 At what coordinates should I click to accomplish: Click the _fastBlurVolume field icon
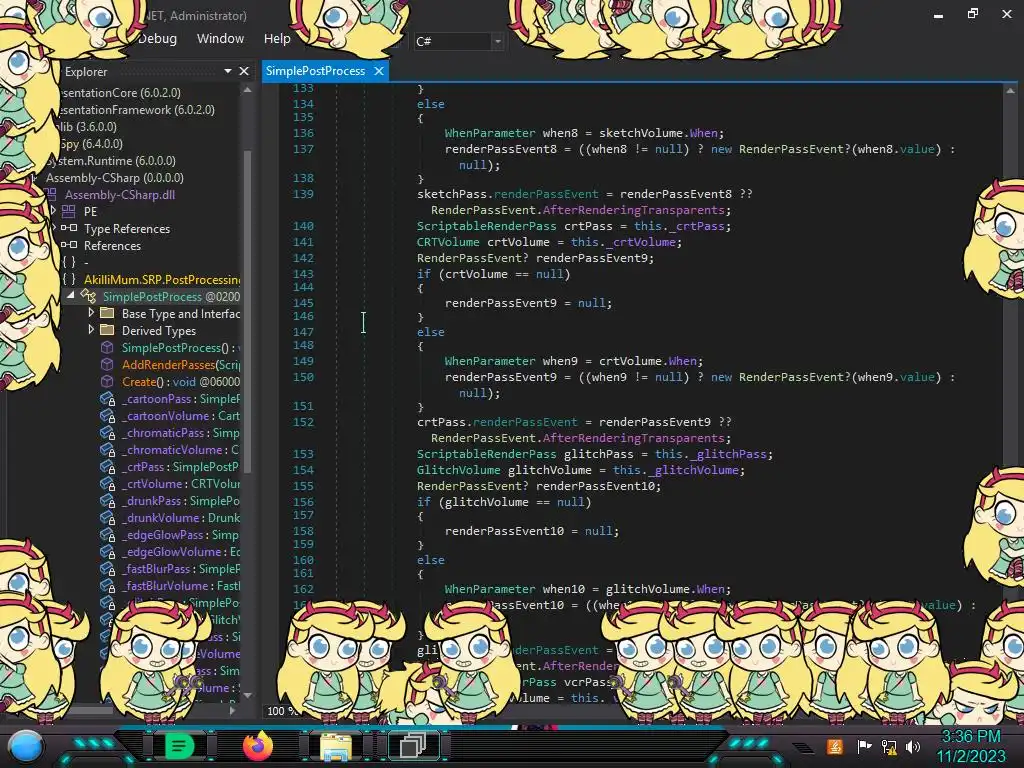click(108, 585)
